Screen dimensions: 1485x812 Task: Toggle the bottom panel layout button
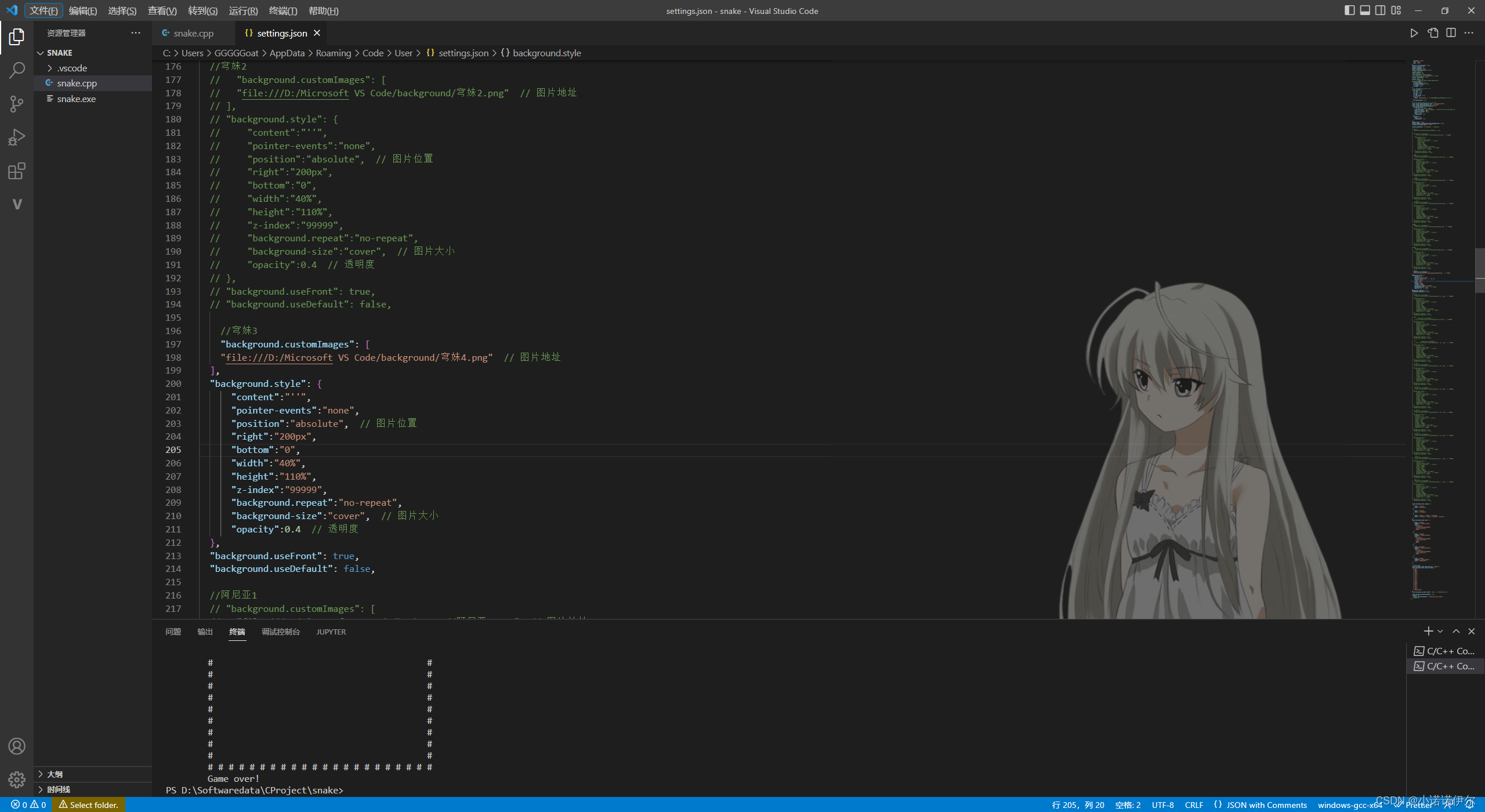(x=1365, y=10)
